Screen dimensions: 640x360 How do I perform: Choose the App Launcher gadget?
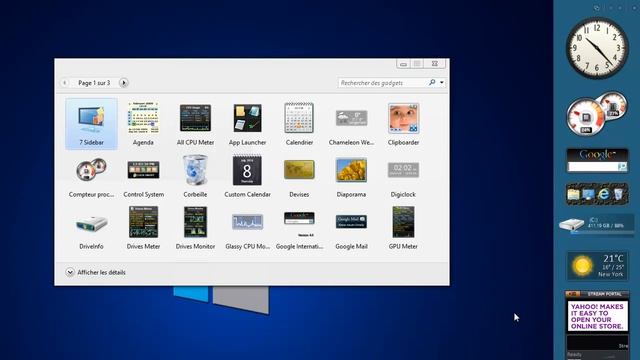coord(247,124)
